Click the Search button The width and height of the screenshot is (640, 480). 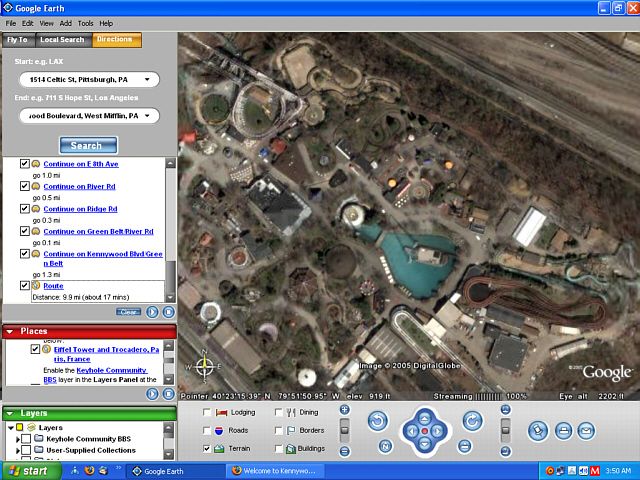point(89,145)
